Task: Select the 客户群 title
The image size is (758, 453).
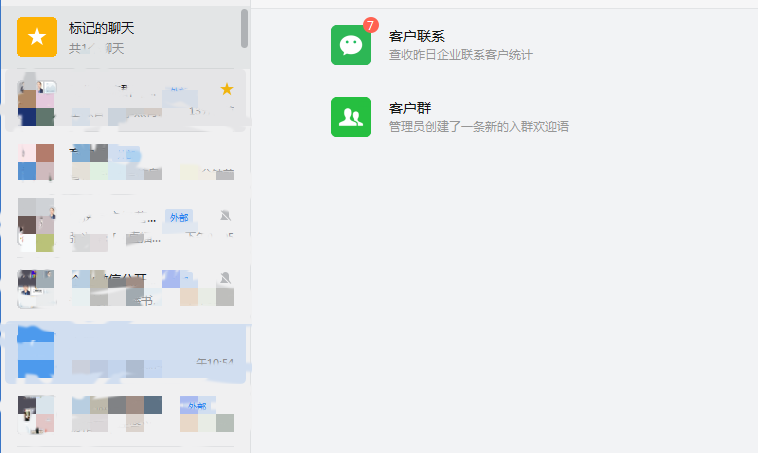Action: pos(410,107)
